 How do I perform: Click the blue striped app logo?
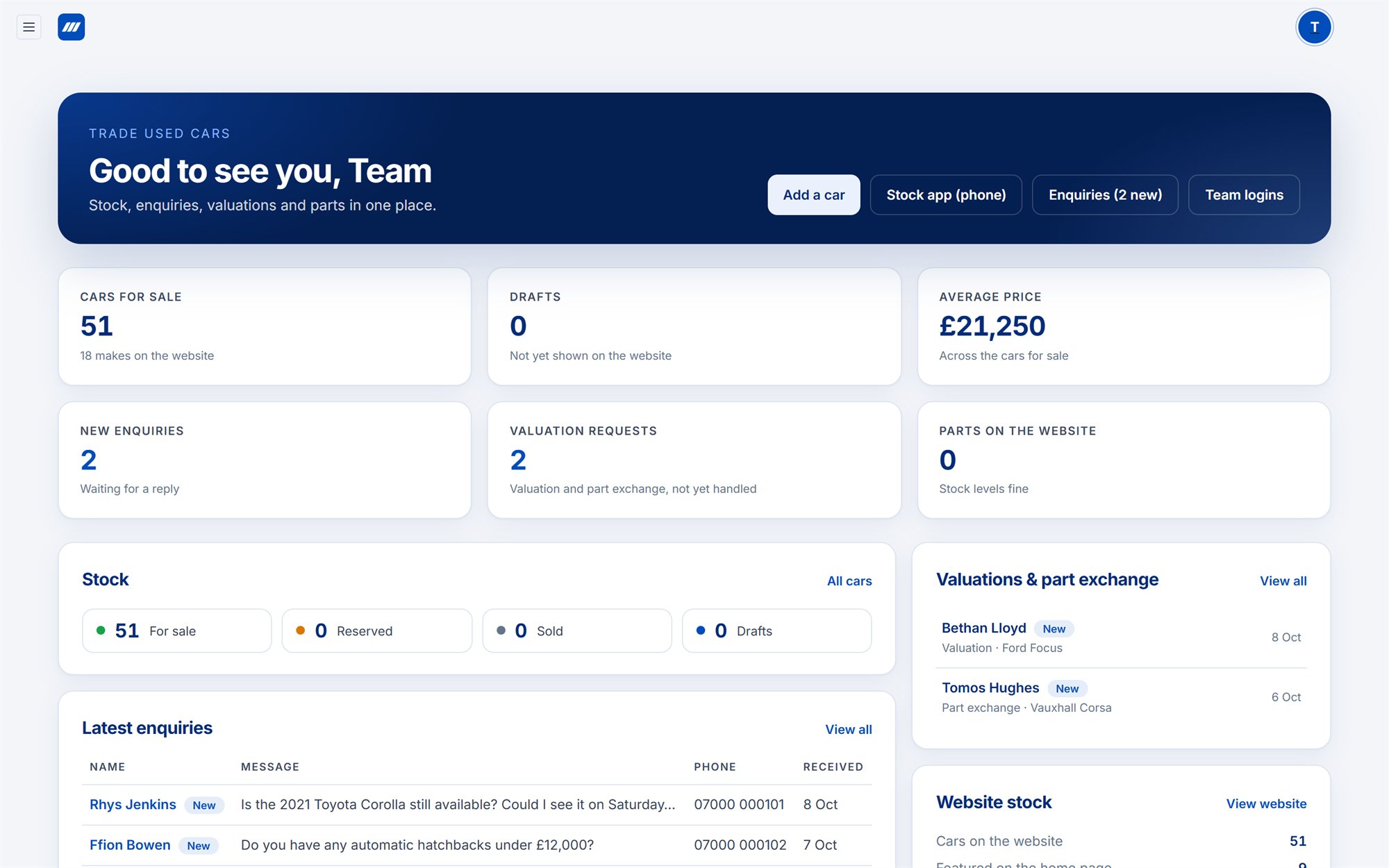71,27
